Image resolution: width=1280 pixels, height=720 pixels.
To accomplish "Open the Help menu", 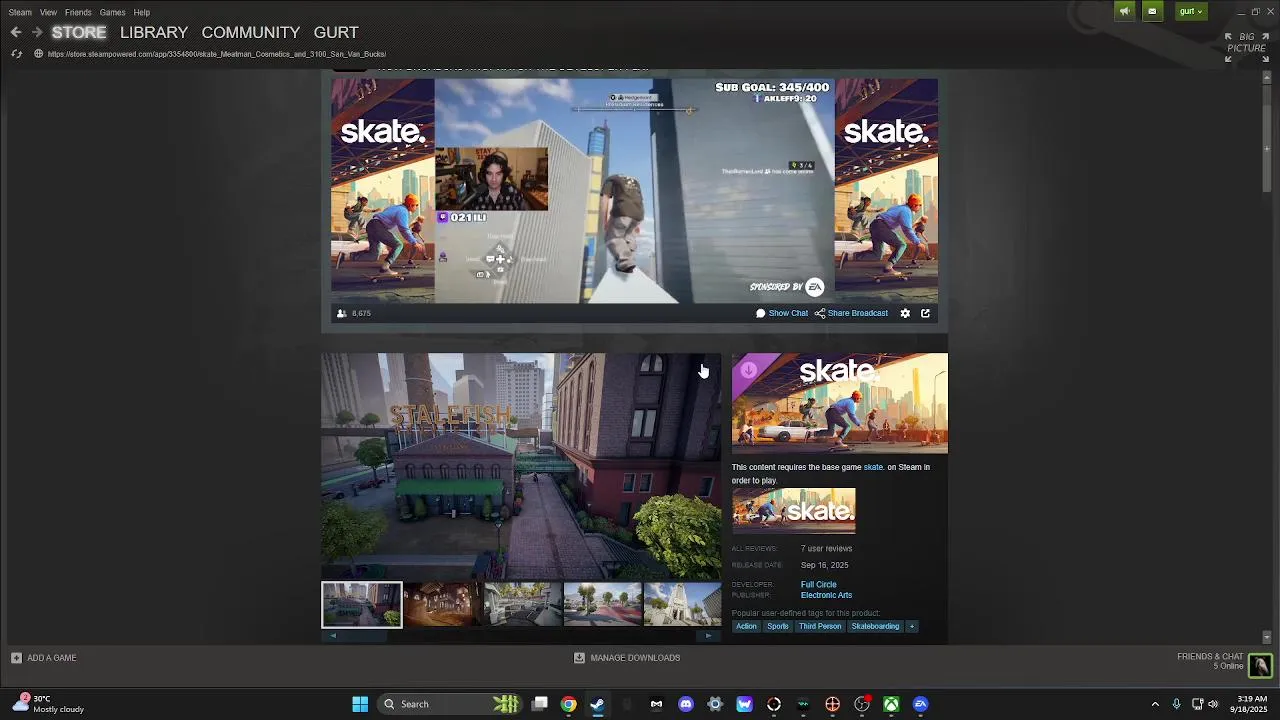I will click(142, 12).
